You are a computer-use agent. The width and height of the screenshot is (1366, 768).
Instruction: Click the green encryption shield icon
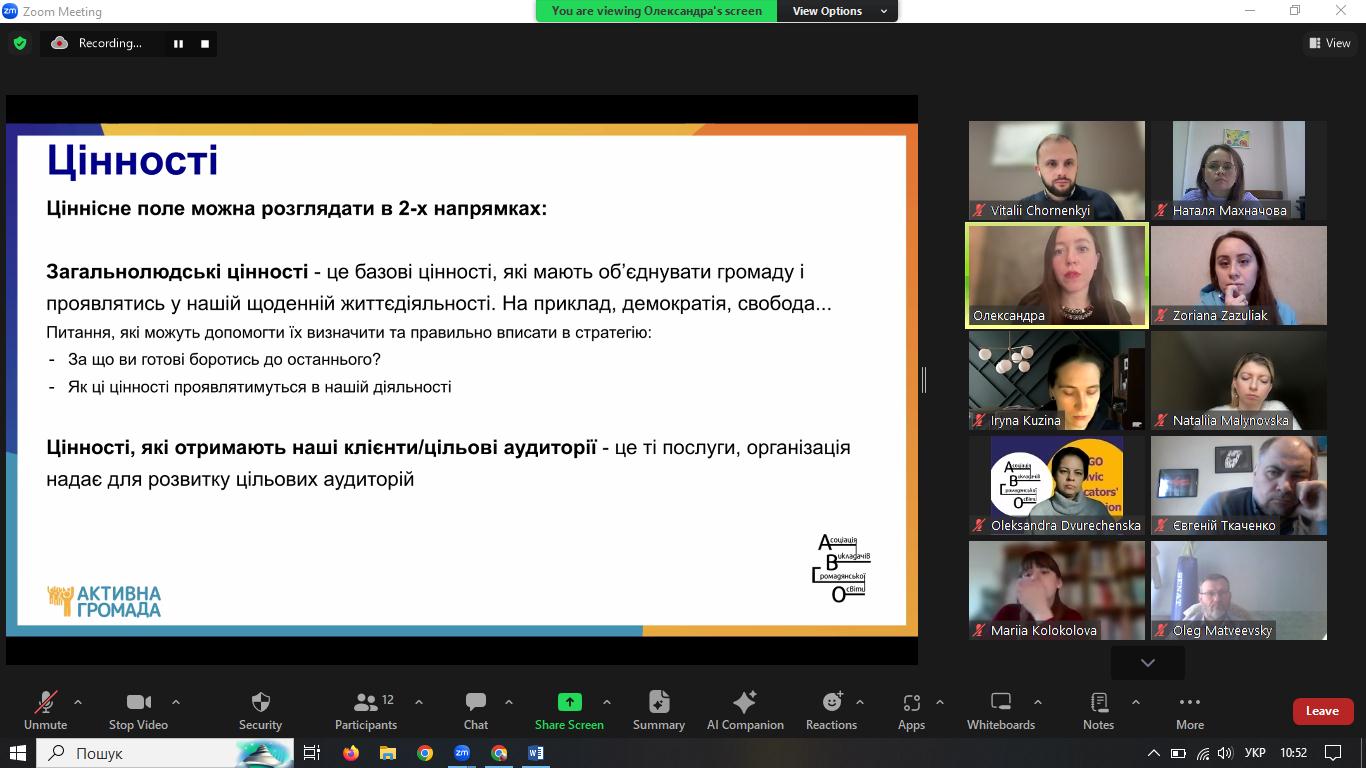point(20,43)
